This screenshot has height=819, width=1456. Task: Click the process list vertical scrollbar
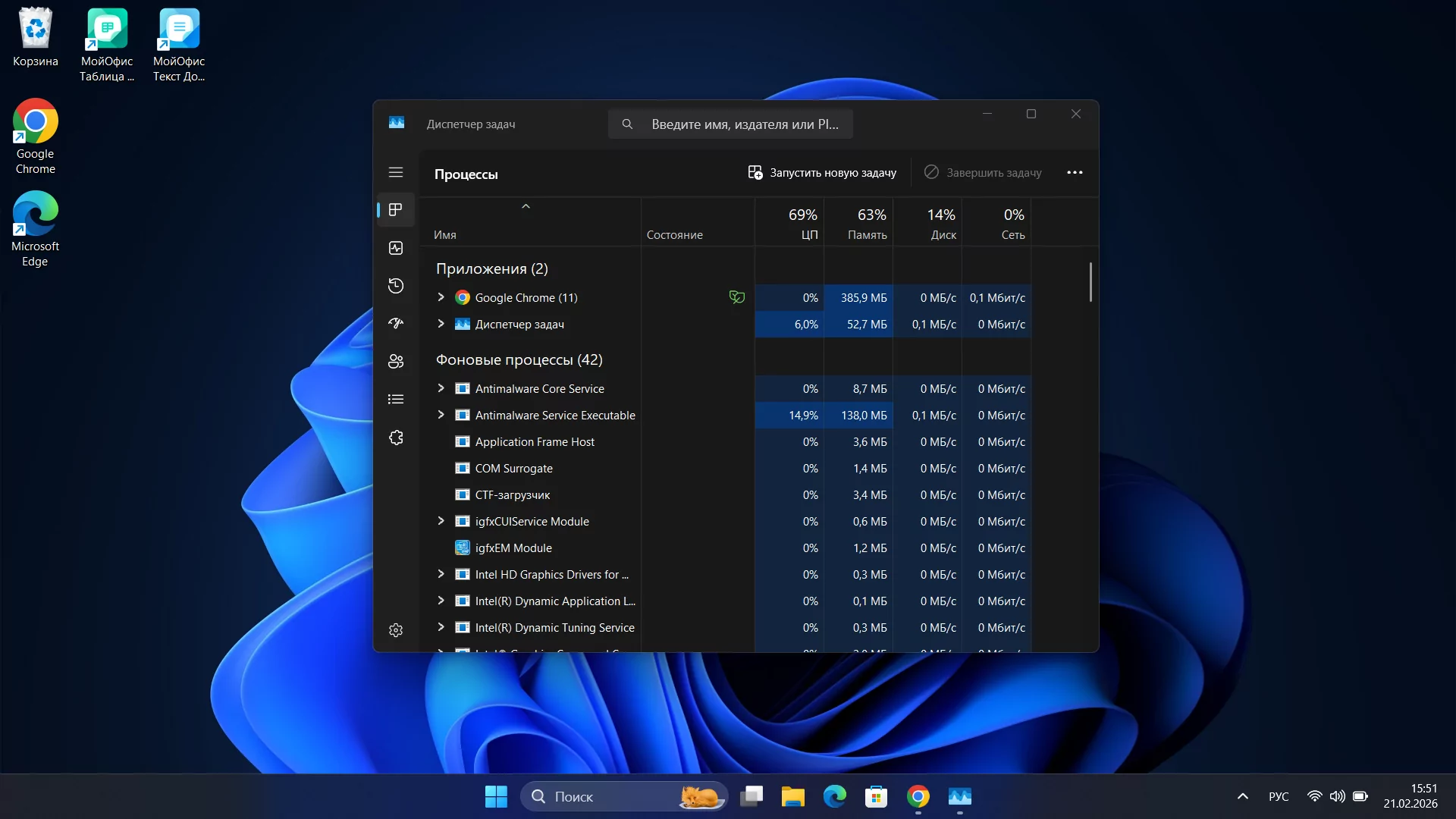1090,282
